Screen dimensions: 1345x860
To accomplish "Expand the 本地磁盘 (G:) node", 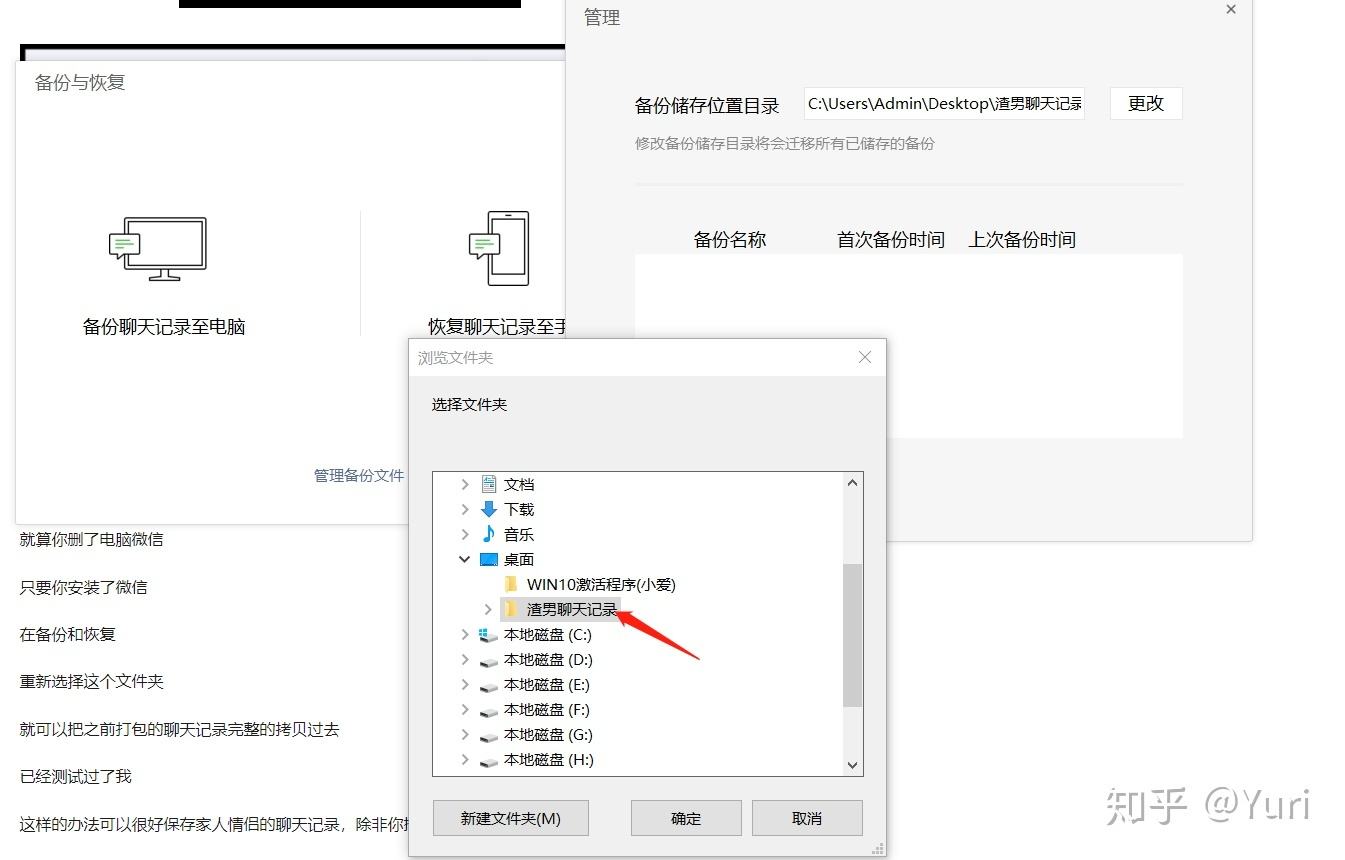I will pos(464,735).
